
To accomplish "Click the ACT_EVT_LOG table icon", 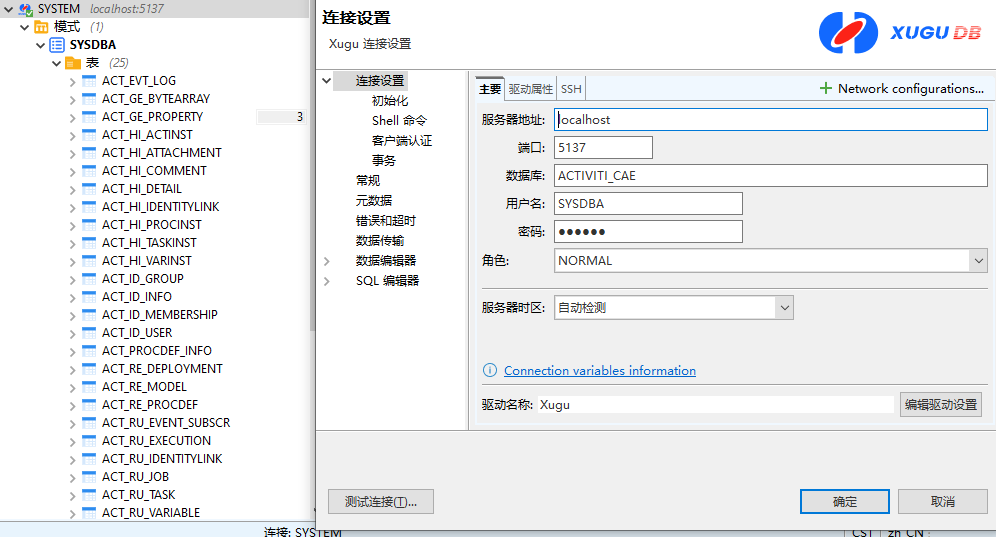I will [x=89, y=81].
